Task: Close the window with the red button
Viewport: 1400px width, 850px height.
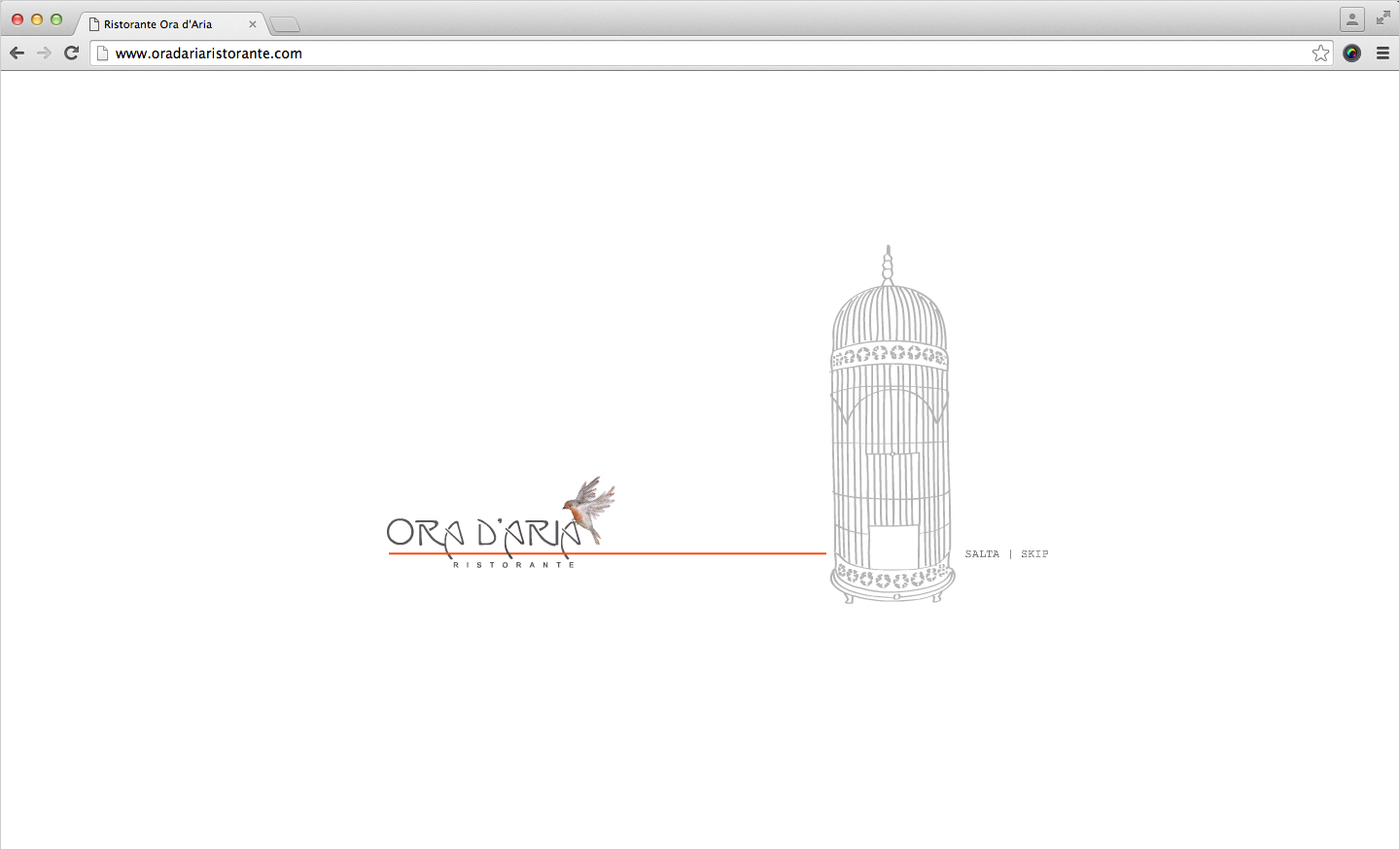Action: coord(17,19)
